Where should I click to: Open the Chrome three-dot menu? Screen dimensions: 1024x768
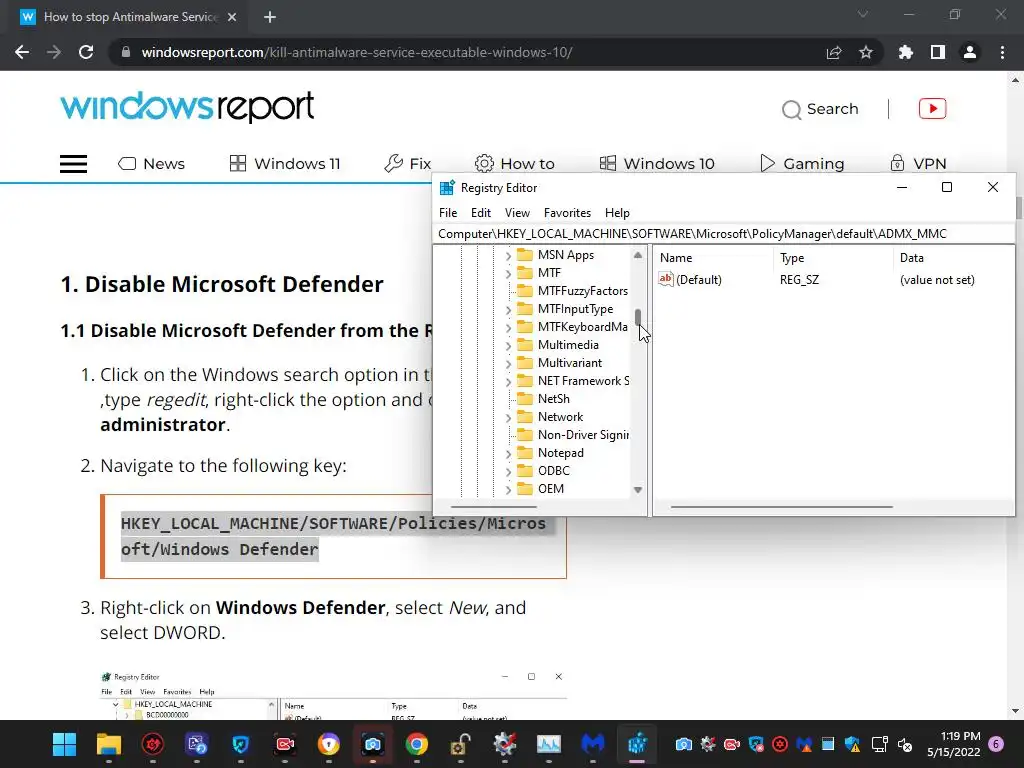click(x=1002, y=52)
